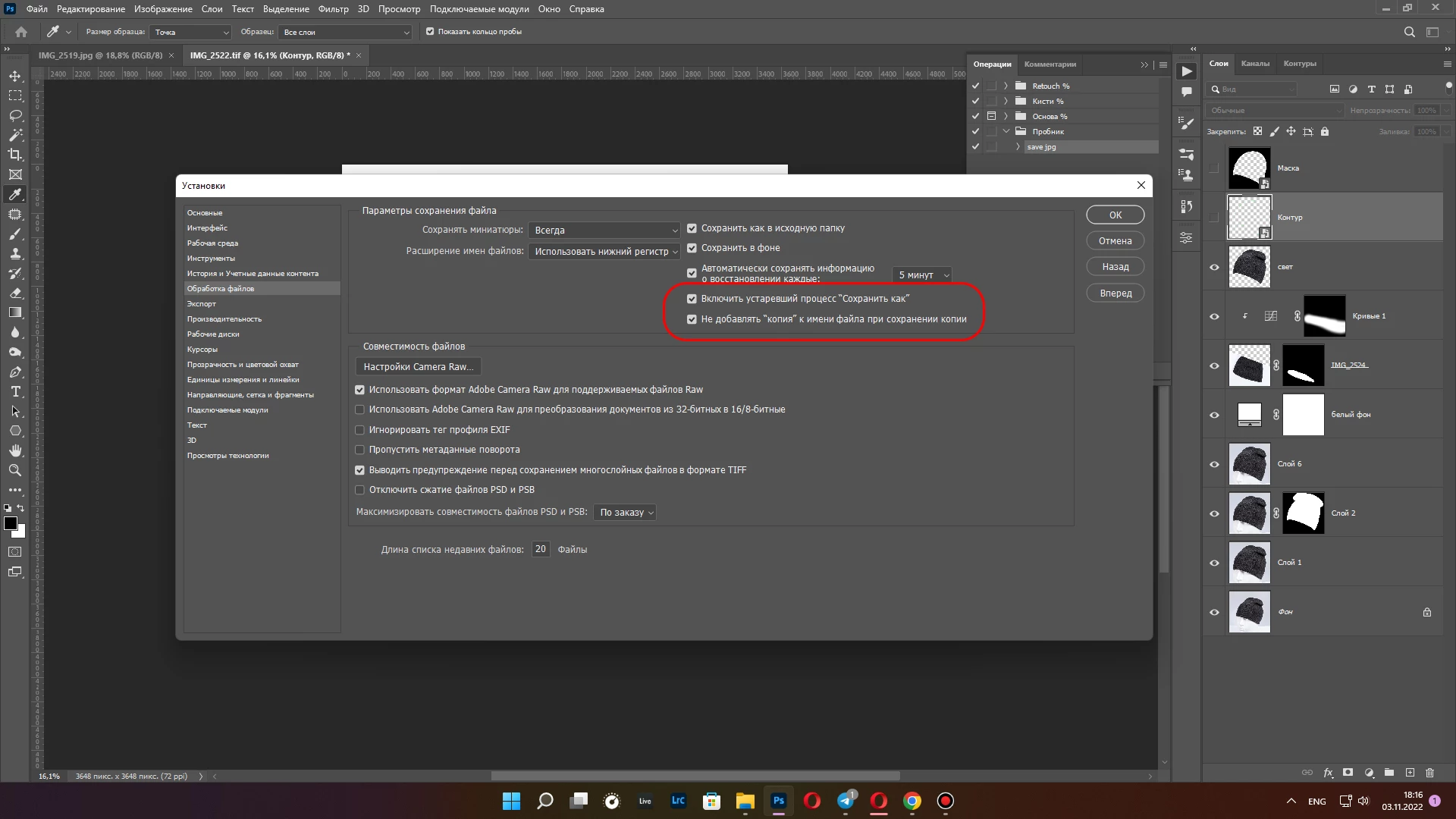Hide the 'Слой 6' layer
This screenshot has height=819, width=1456.
(x=1214, y=464)
